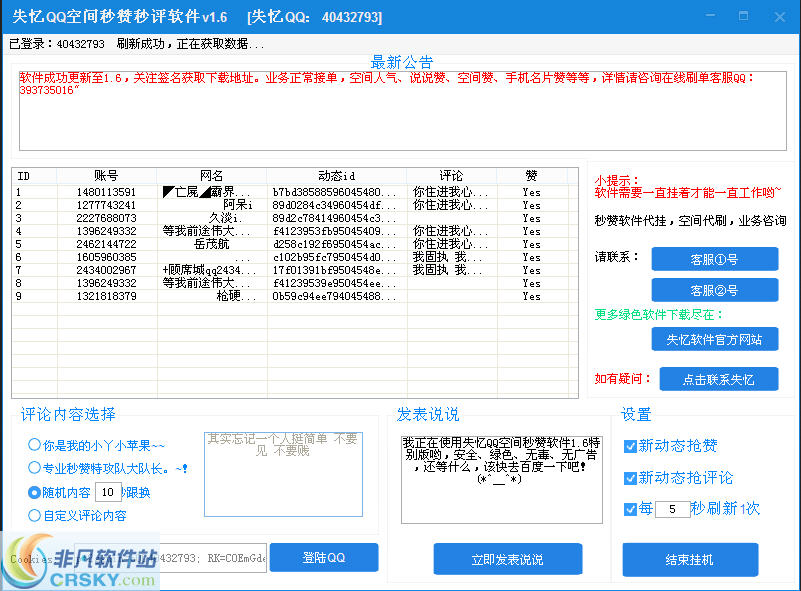The height and width of the screenshot is (591, 801).
Task: Open 失忆软件官方网站 button
Action: pyautogui.click(x=715, y=339)
